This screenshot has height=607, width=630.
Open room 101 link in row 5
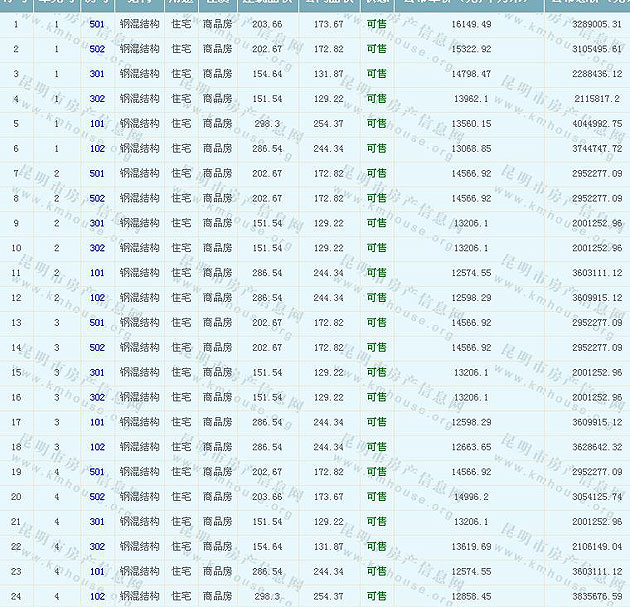pyautogui.click(x=97, y=123)
